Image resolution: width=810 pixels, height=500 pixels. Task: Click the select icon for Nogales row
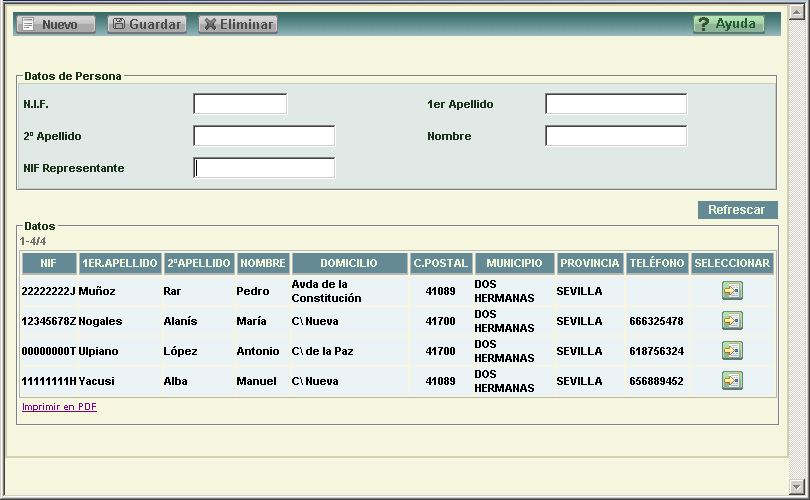click(732, 321)
